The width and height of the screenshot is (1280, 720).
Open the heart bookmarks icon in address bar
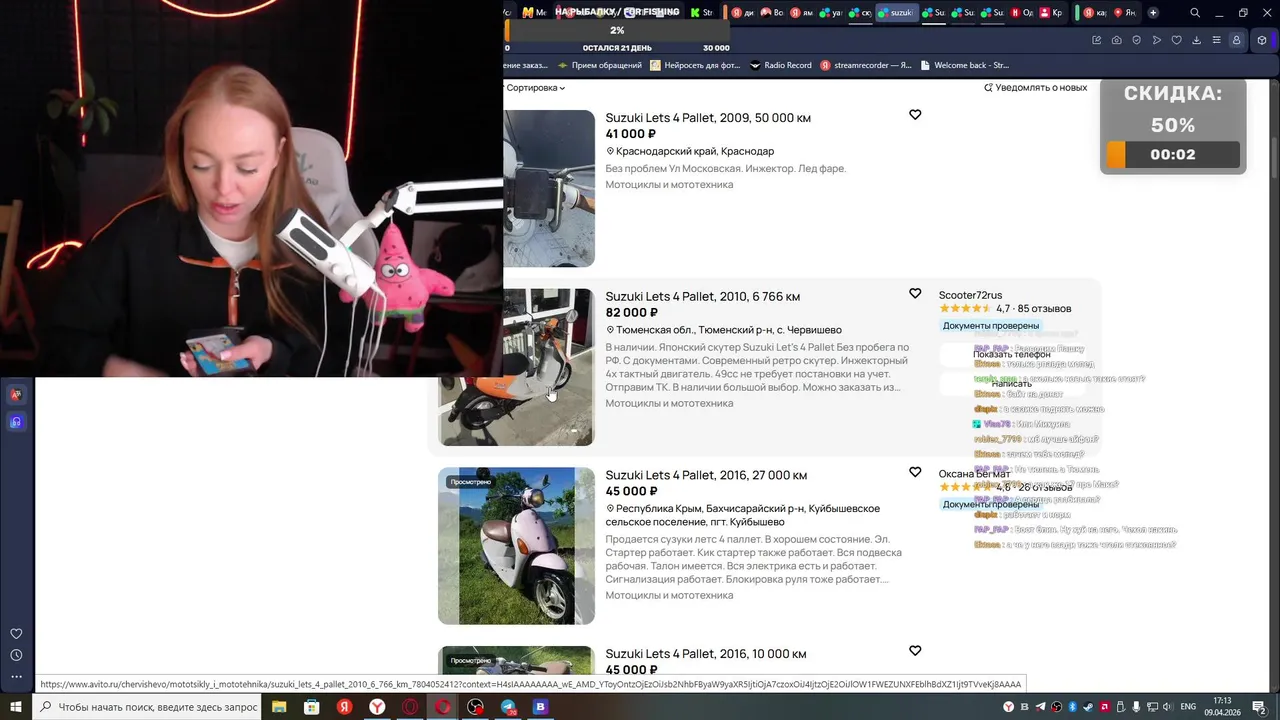(1177, 40)
